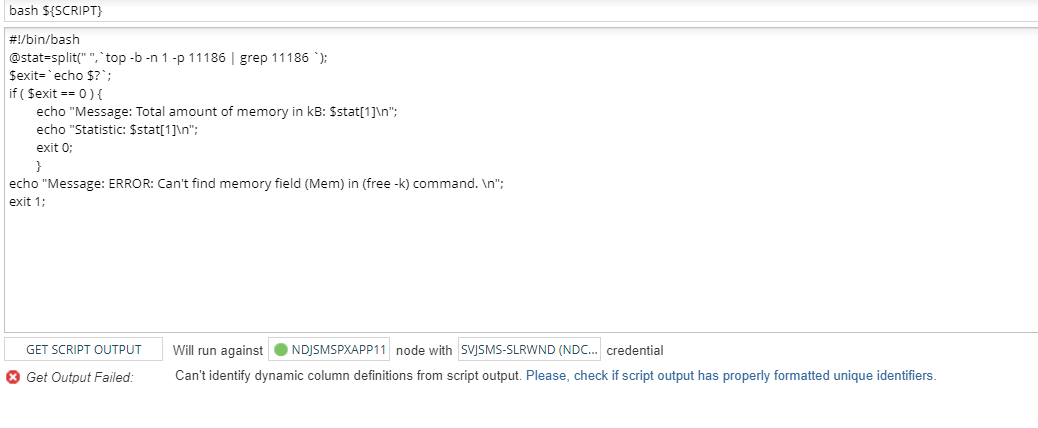
Task: Place cursor on the 'exit 0;' line
Action: (55, 147)
